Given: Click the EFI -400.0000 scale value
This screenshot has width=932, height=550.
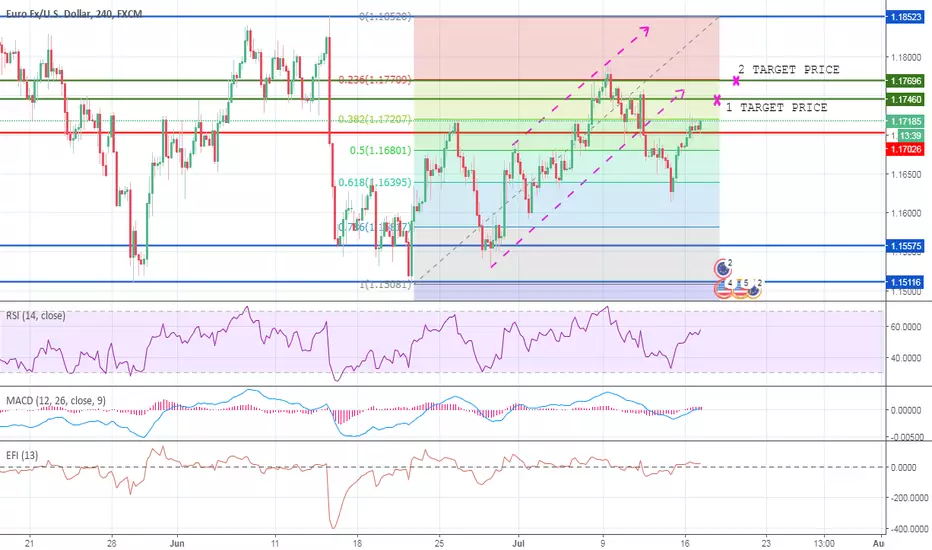Looking at the screenshot, I should [908, 529].
